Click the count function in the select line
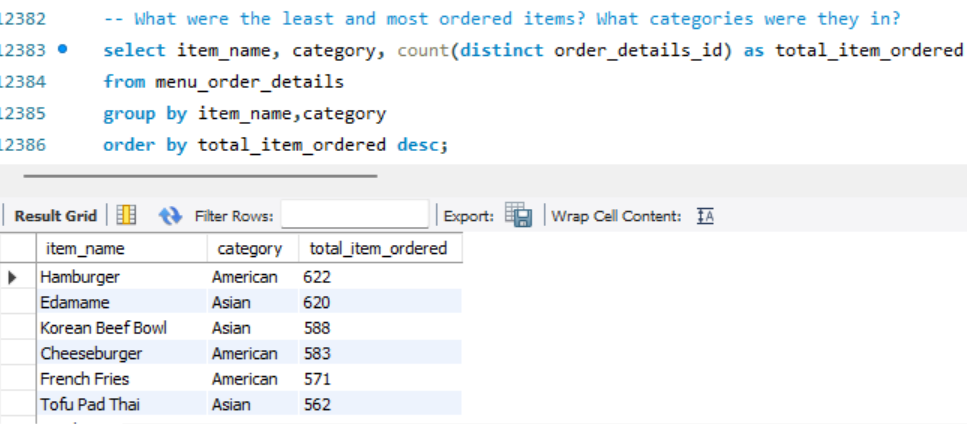This screenshot has width=967, height=424. point(423,50)
